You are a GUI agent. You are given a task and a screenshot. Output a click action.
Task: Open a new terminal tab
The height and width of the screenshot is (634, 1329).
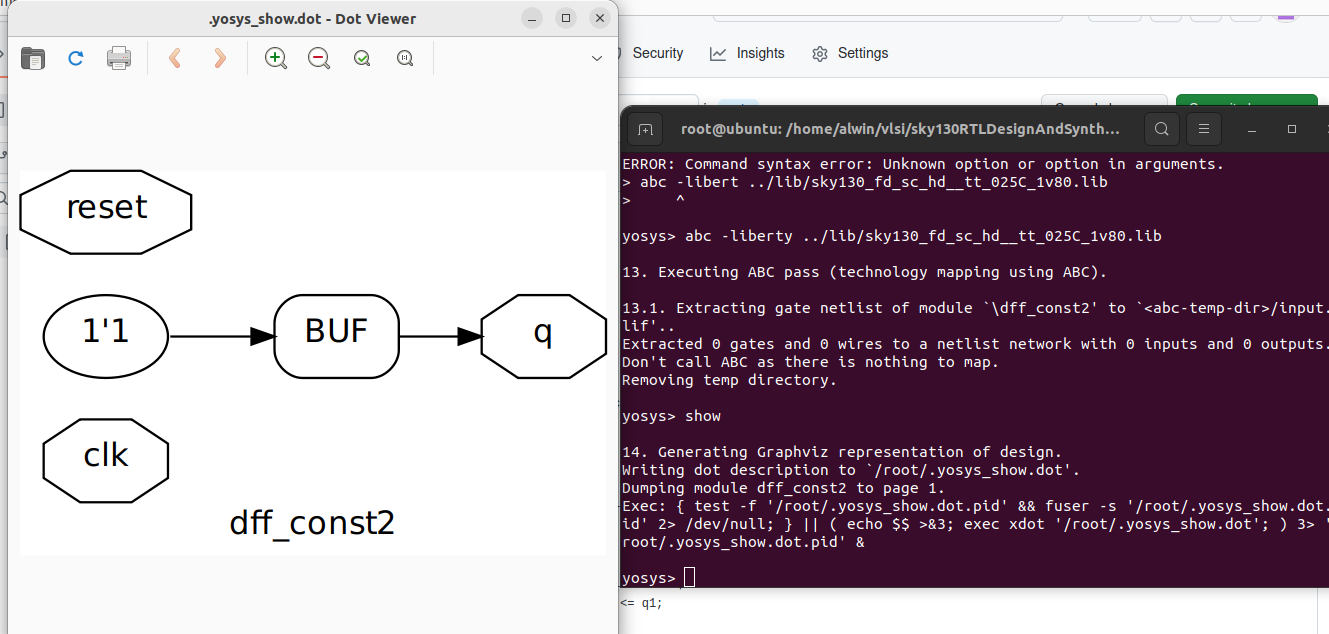[x=645, y=128]
